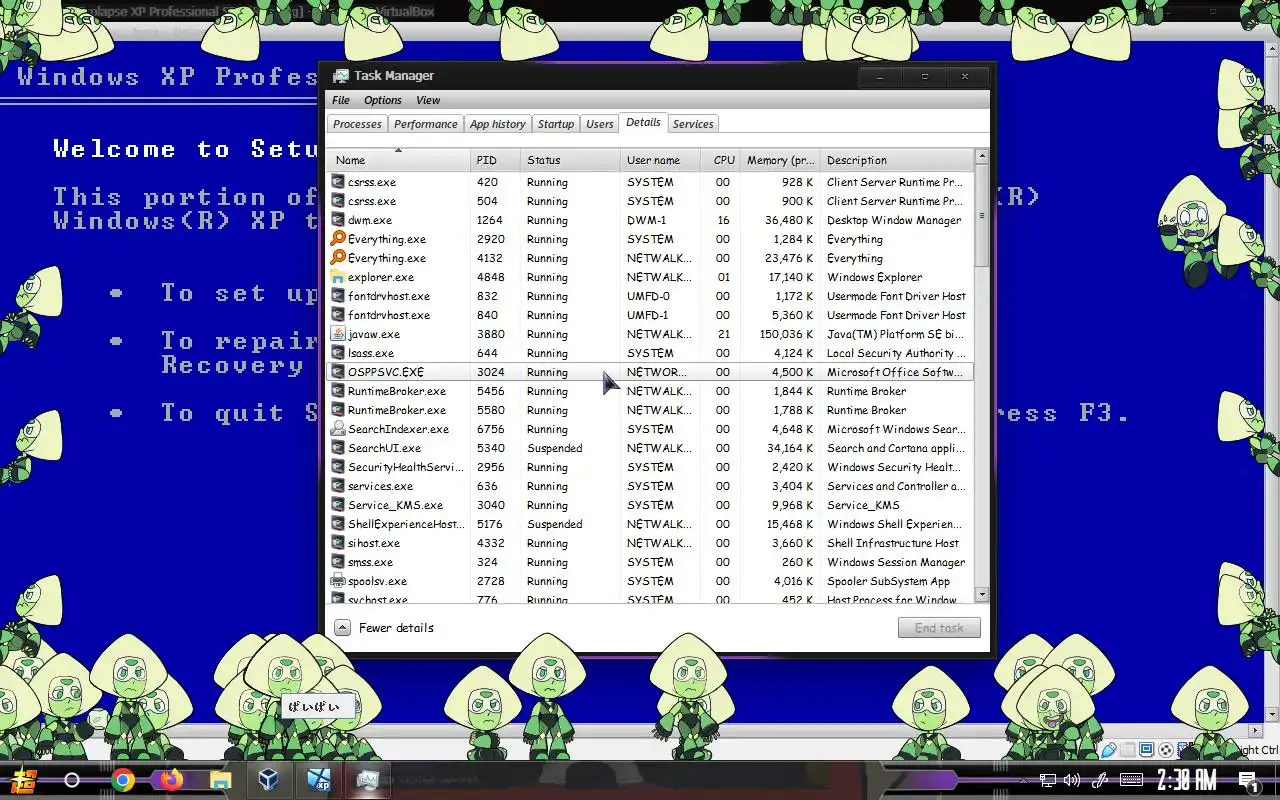Sort processes by Name column
Screen dimensions: 1280x800
(399, 160)
